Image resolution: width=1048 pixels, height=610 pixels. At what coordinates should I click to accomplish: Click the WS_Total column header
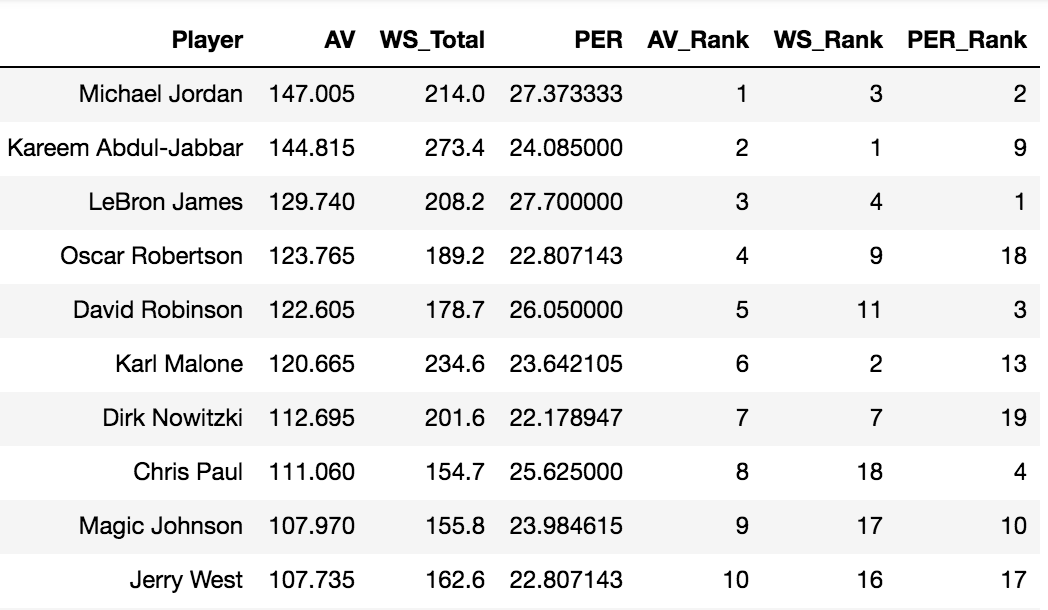coord(432,40)
